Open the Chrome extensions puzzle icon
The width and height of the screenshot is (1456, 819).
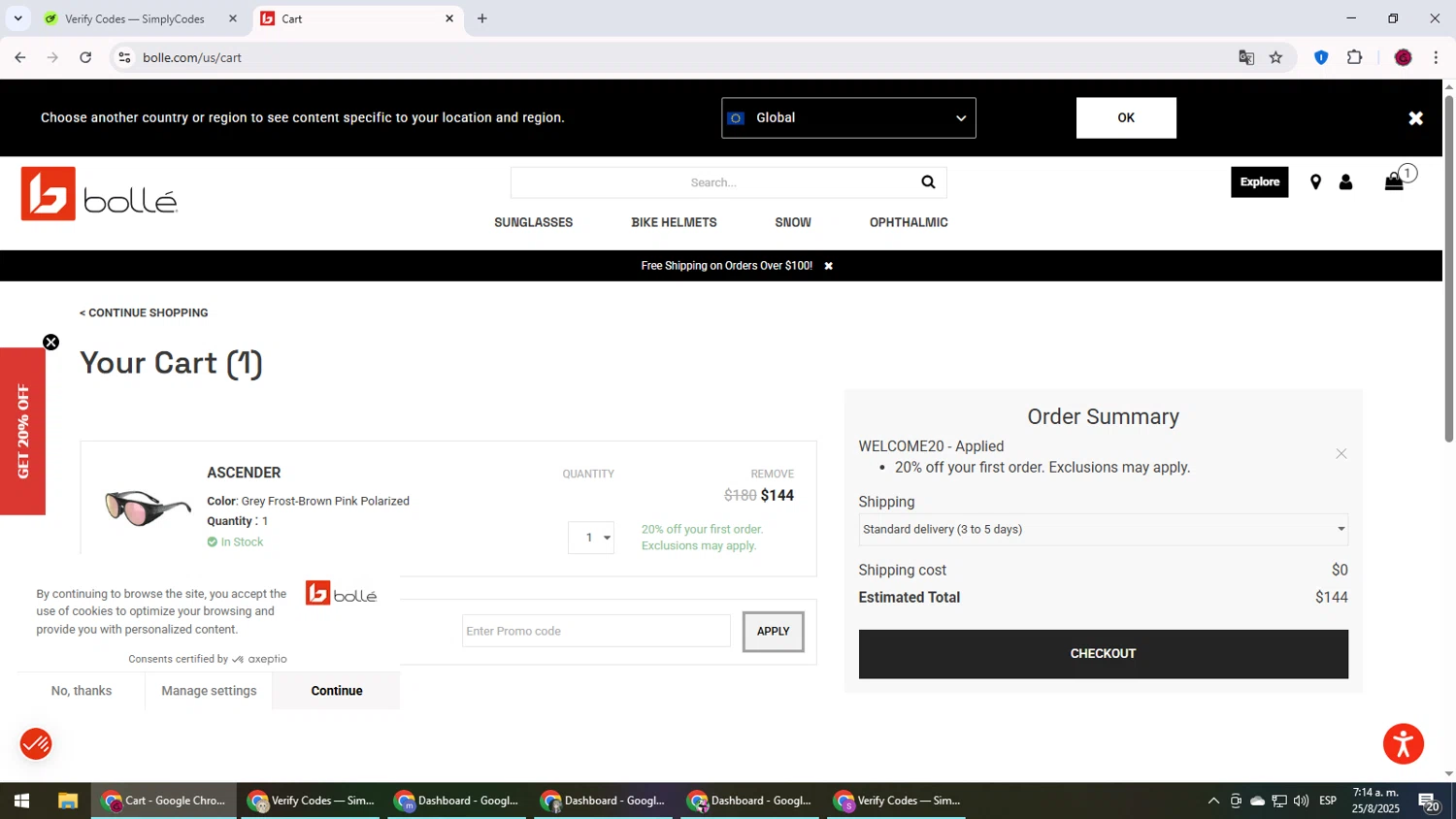click(x=1354, y=58)
